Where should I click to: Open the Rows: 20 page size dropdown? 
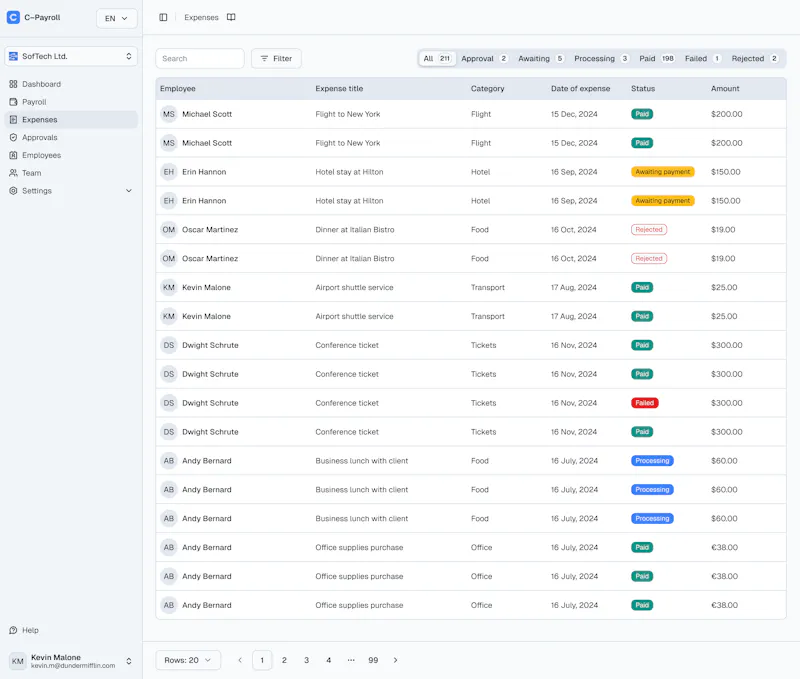[x=188, y=660]
